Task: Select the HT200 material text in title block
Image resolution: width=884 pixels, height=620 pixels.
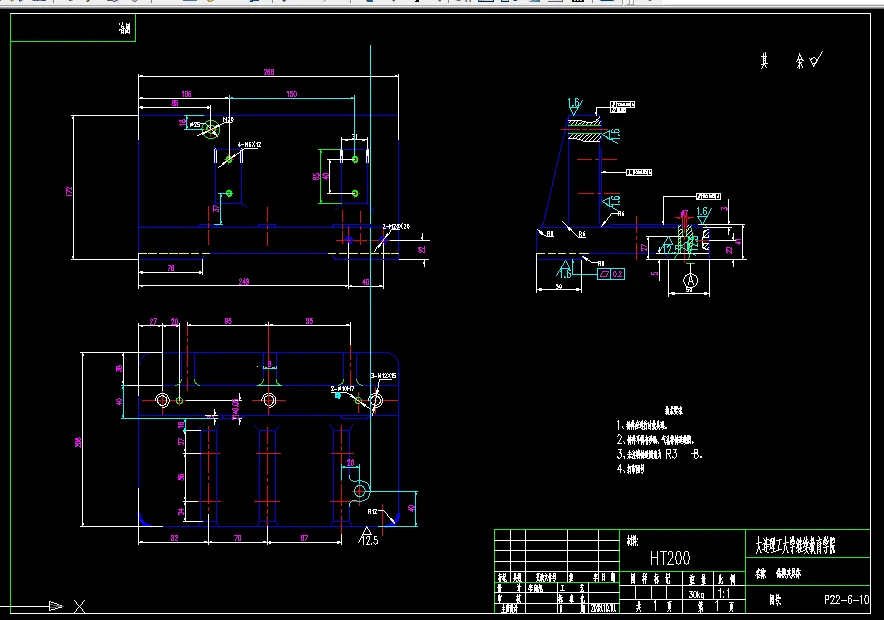Action: tap(670, 559)
